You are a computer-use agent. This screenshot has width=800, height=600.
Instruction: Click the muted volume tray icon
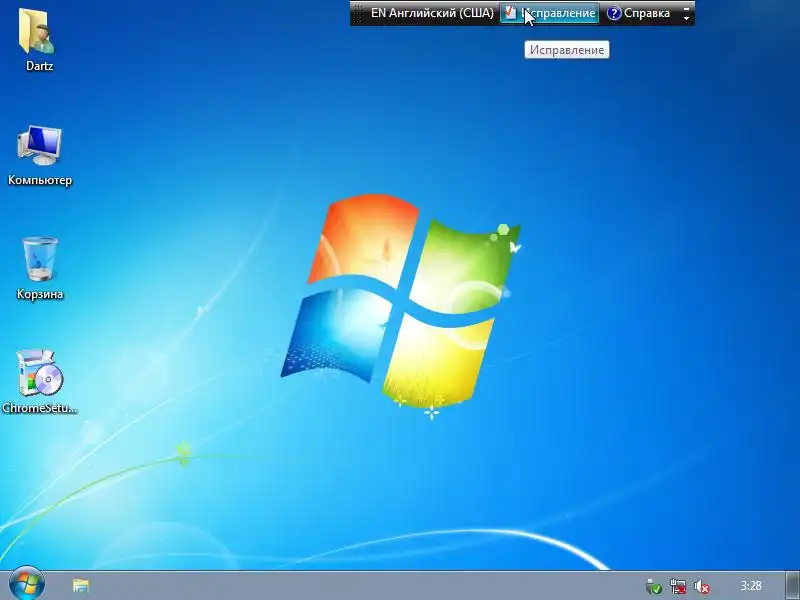click(702, 586)
